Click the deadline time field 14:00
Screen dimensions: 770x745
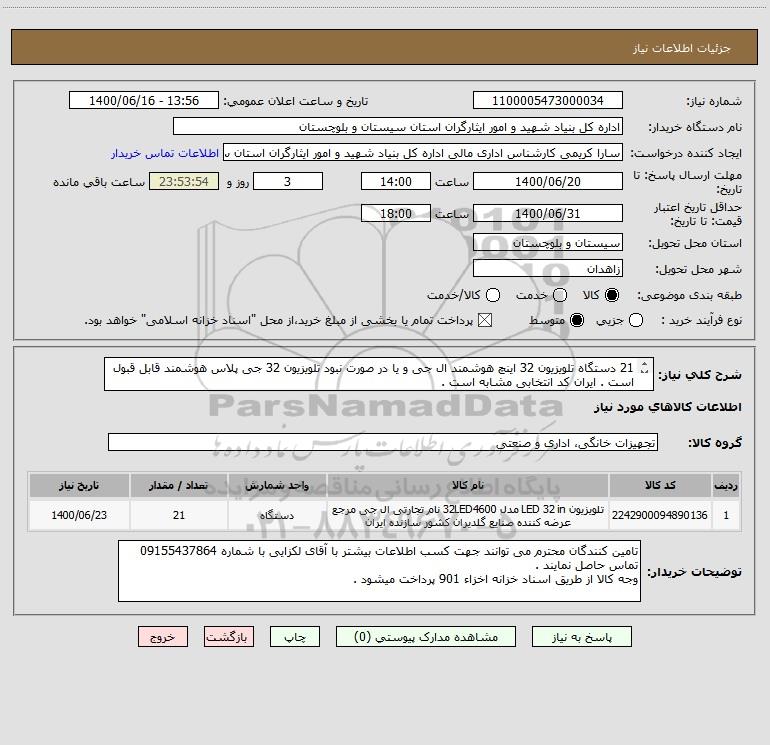pyautogui.click(x=396, y=181)
